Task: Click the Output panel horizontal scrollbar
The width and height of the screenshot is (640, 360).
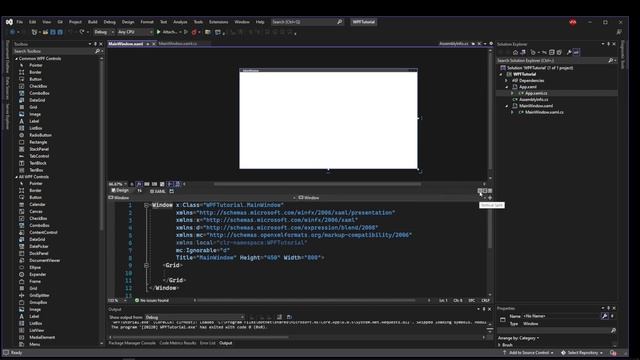Action: click(x=200, y=337)
